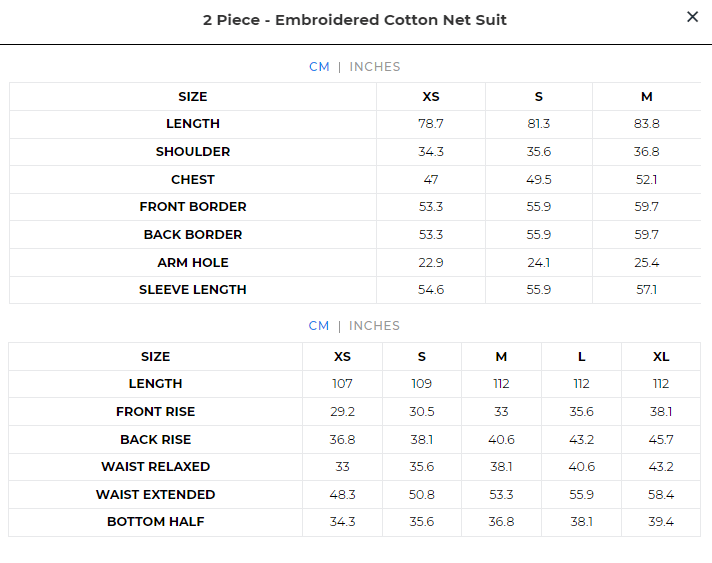The width and height of the screenshot is (712, 563).
Task: Close the size chart popup
Action: [692, 17]
